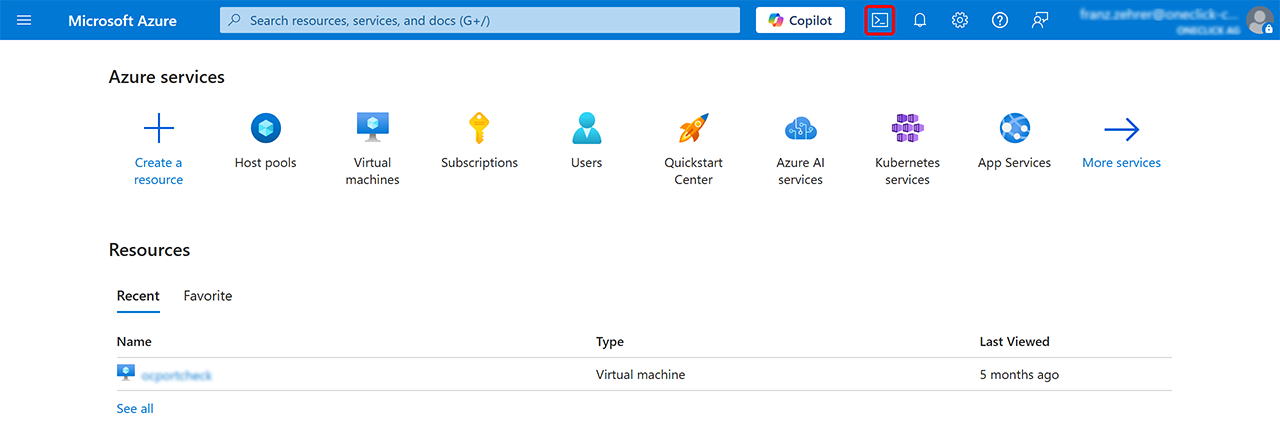Open the notifications bell
This screenshot has height=434, width=1280.
pos(920,20)
